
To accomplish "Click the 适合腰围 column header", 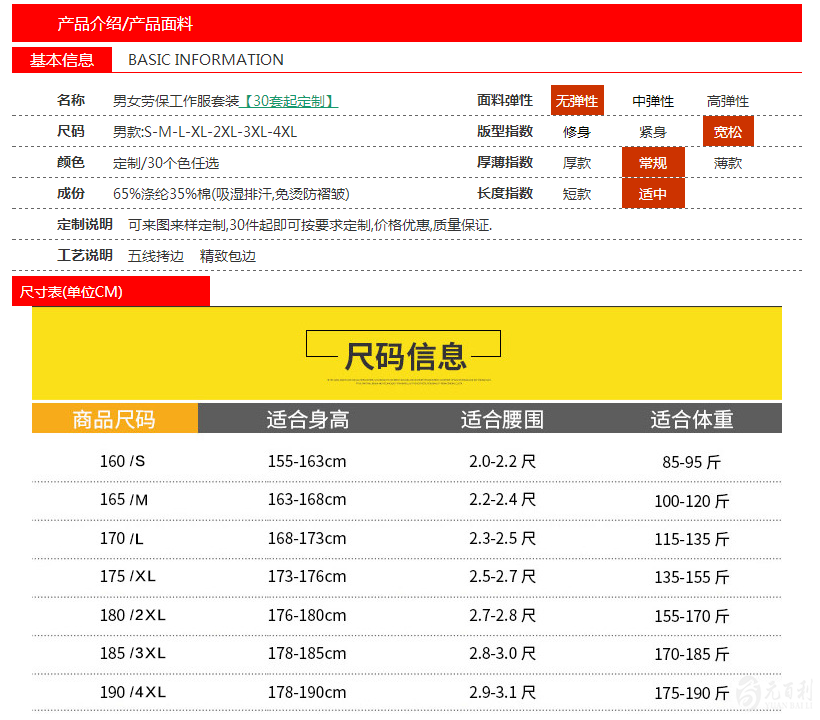I will [502, 419].
